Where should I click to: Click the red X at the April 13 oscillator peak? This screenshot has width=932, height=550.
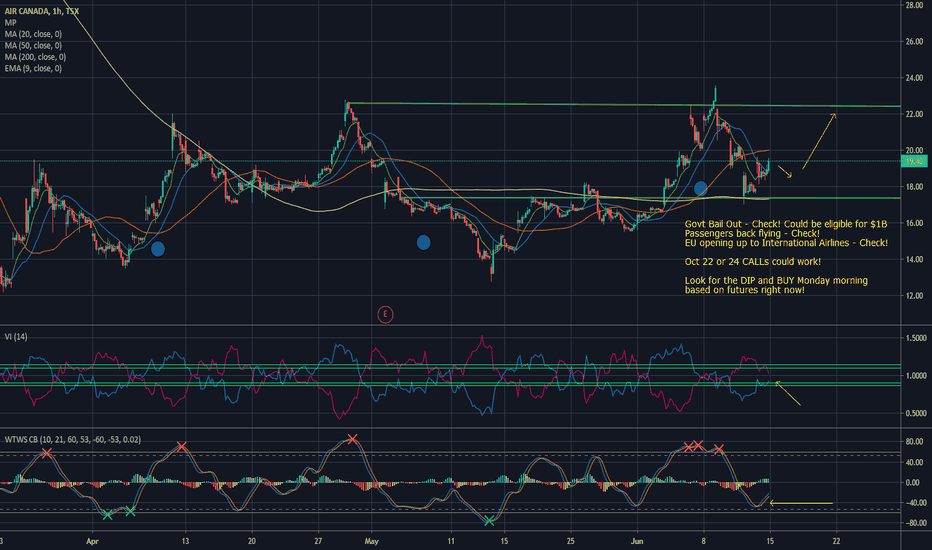pyautogui.click(x=181, y=446)
